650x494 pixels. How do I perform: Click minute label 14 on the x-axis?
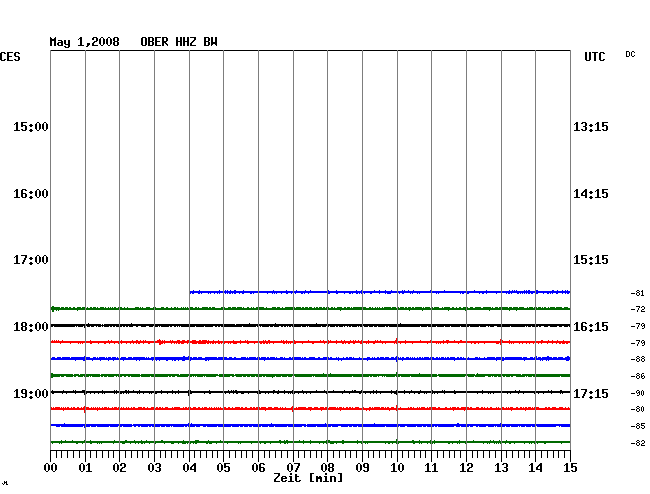[x=535, y=468]
